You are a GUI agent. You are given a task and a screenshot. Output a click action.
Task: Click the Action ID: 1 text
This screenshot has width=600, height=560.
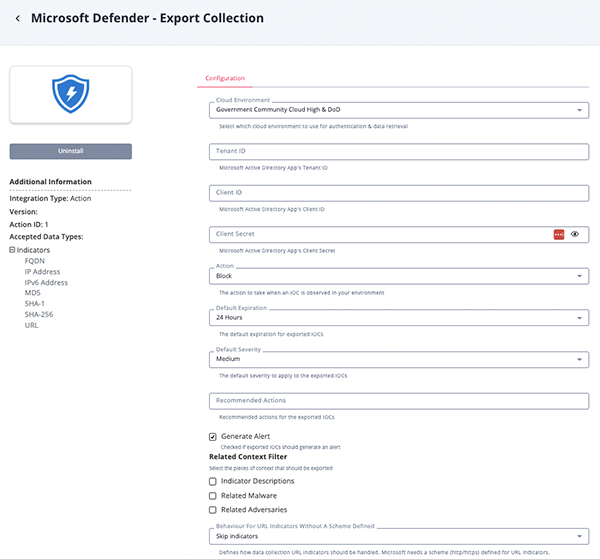[29, 224]
